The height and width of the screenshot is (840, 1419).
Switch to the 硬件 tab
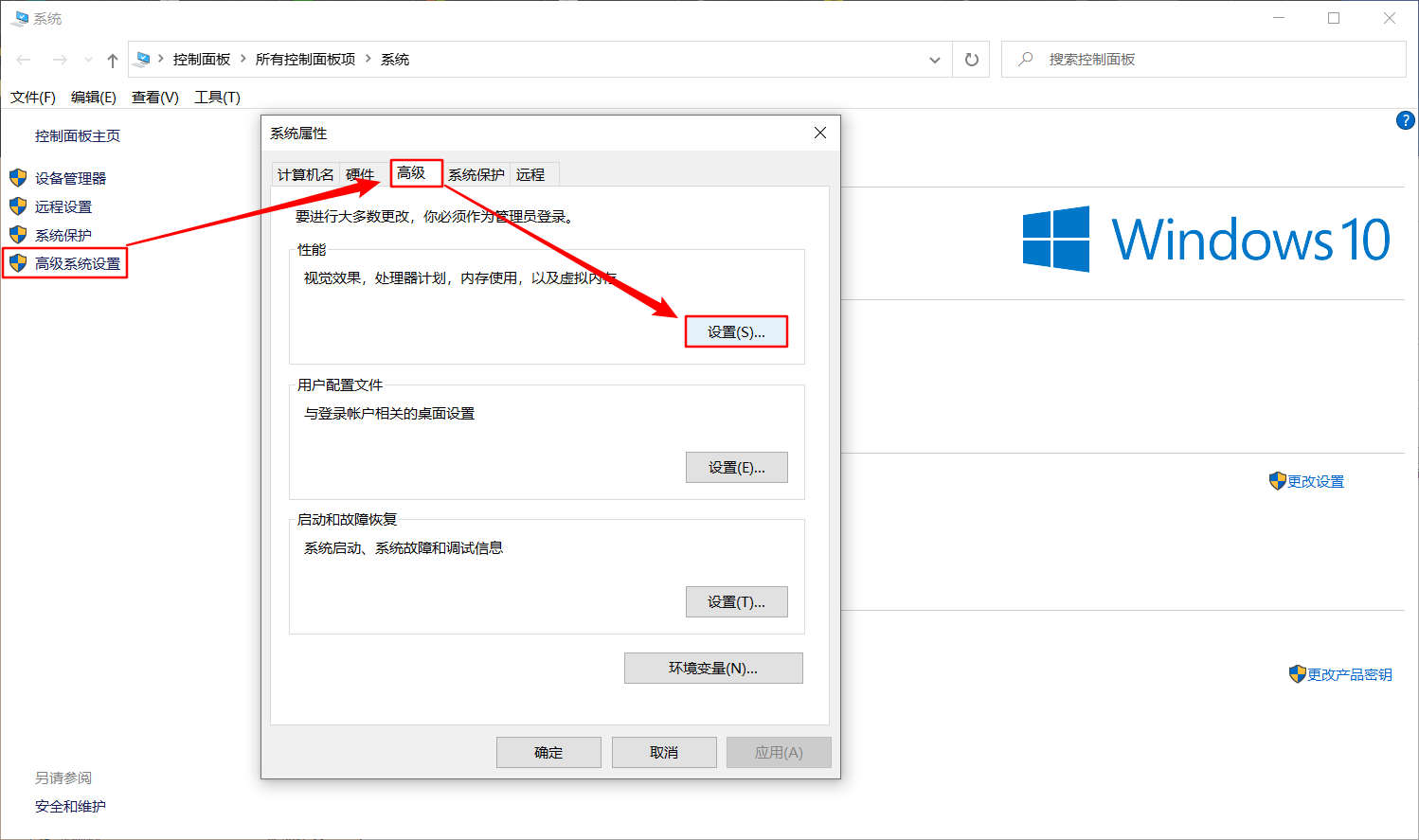click(360, 174)
